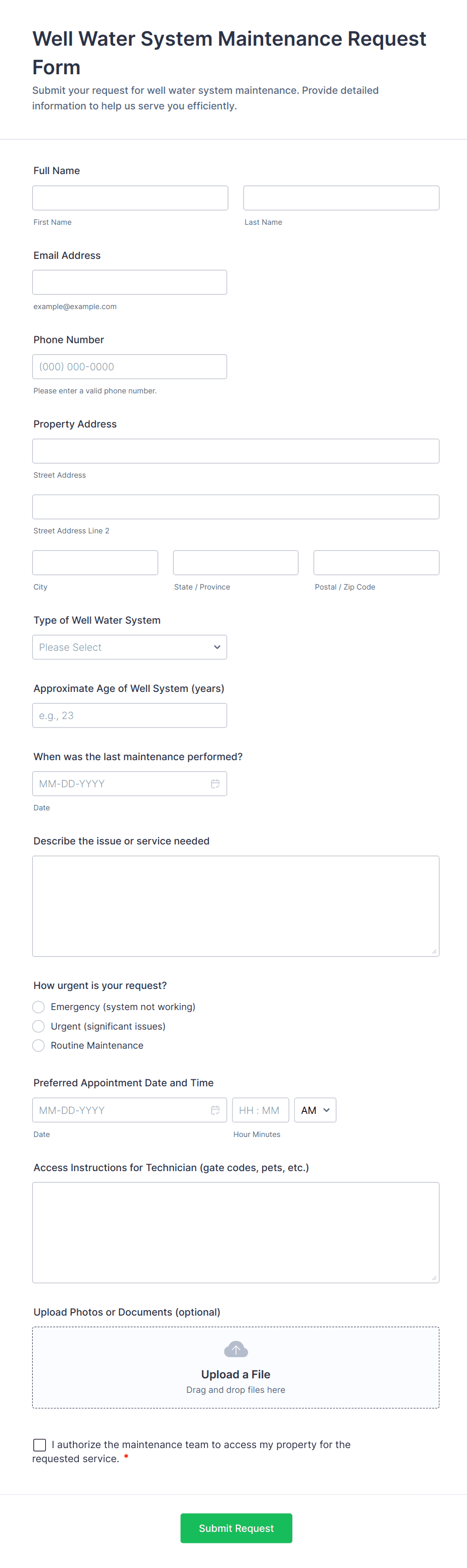Open calendar icon for preferred appointment date
Image resolution: width=467 pixels, height=1568 pixels.
[x=215, y=1110]
